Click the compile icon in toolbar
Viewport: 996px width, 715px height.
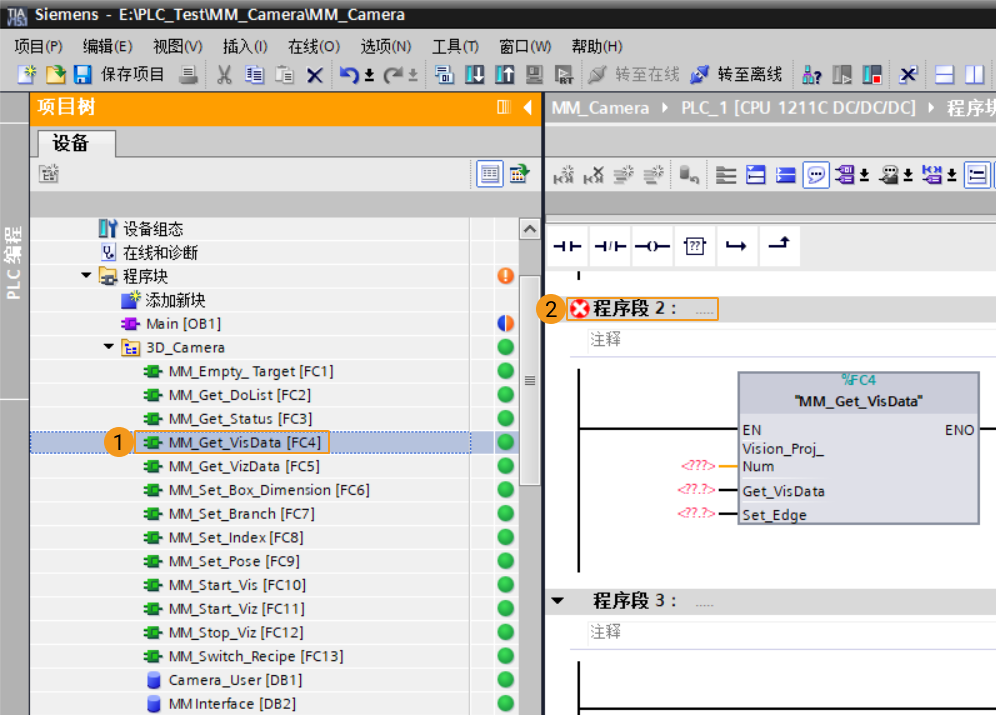444,74
